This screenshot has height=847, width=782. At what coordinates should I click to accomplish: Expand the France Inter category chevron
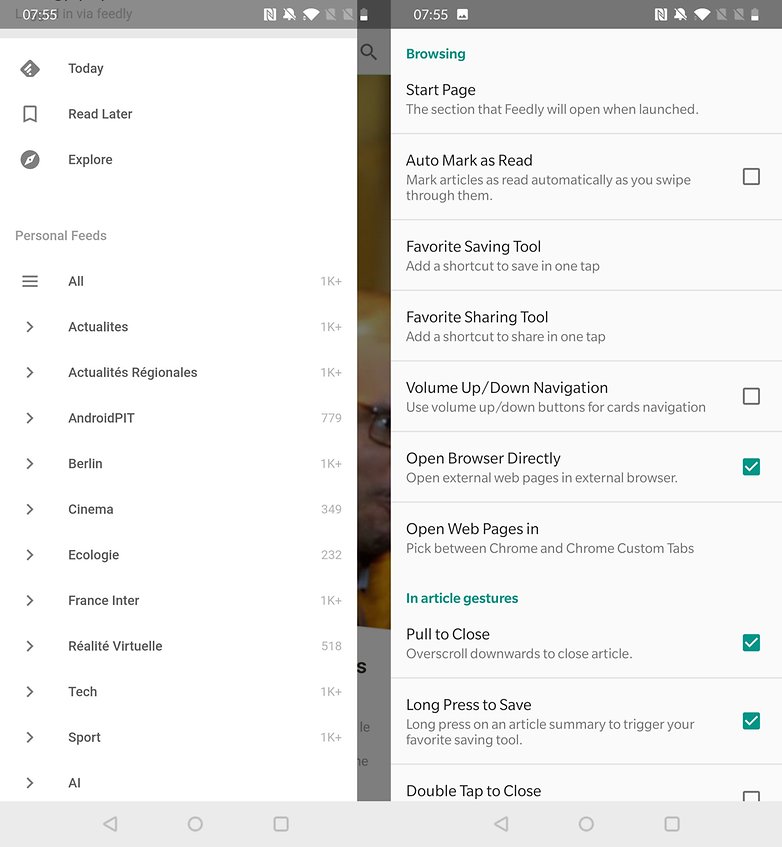click(30, 601)
